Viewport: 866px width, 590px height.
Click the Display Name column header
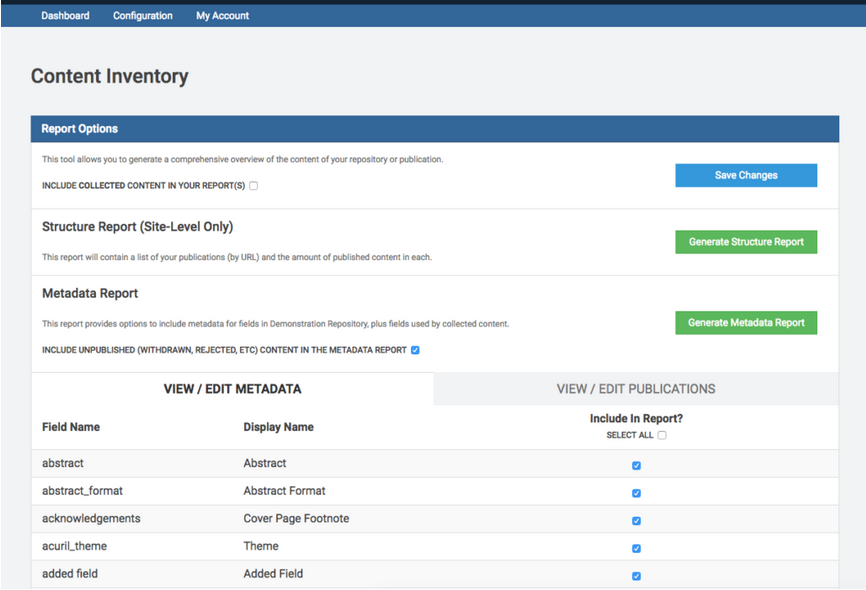(x=278, y=427)
